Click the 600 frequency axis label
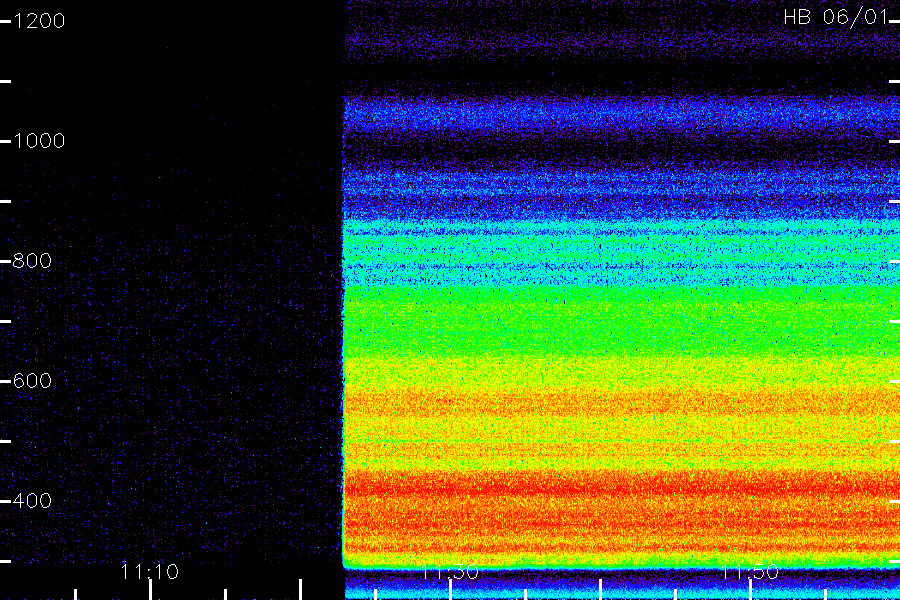 coord(32,381)
